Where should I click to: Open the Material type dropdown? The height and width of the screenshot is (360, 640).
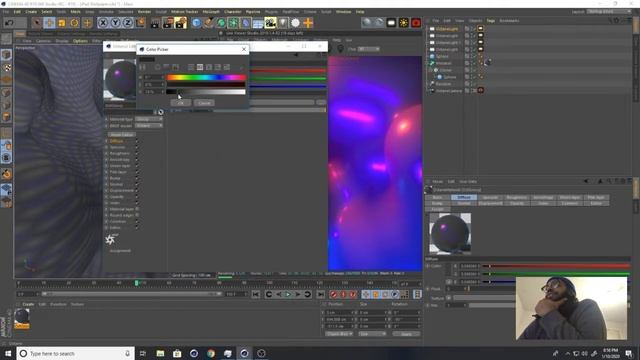[149, 119]
